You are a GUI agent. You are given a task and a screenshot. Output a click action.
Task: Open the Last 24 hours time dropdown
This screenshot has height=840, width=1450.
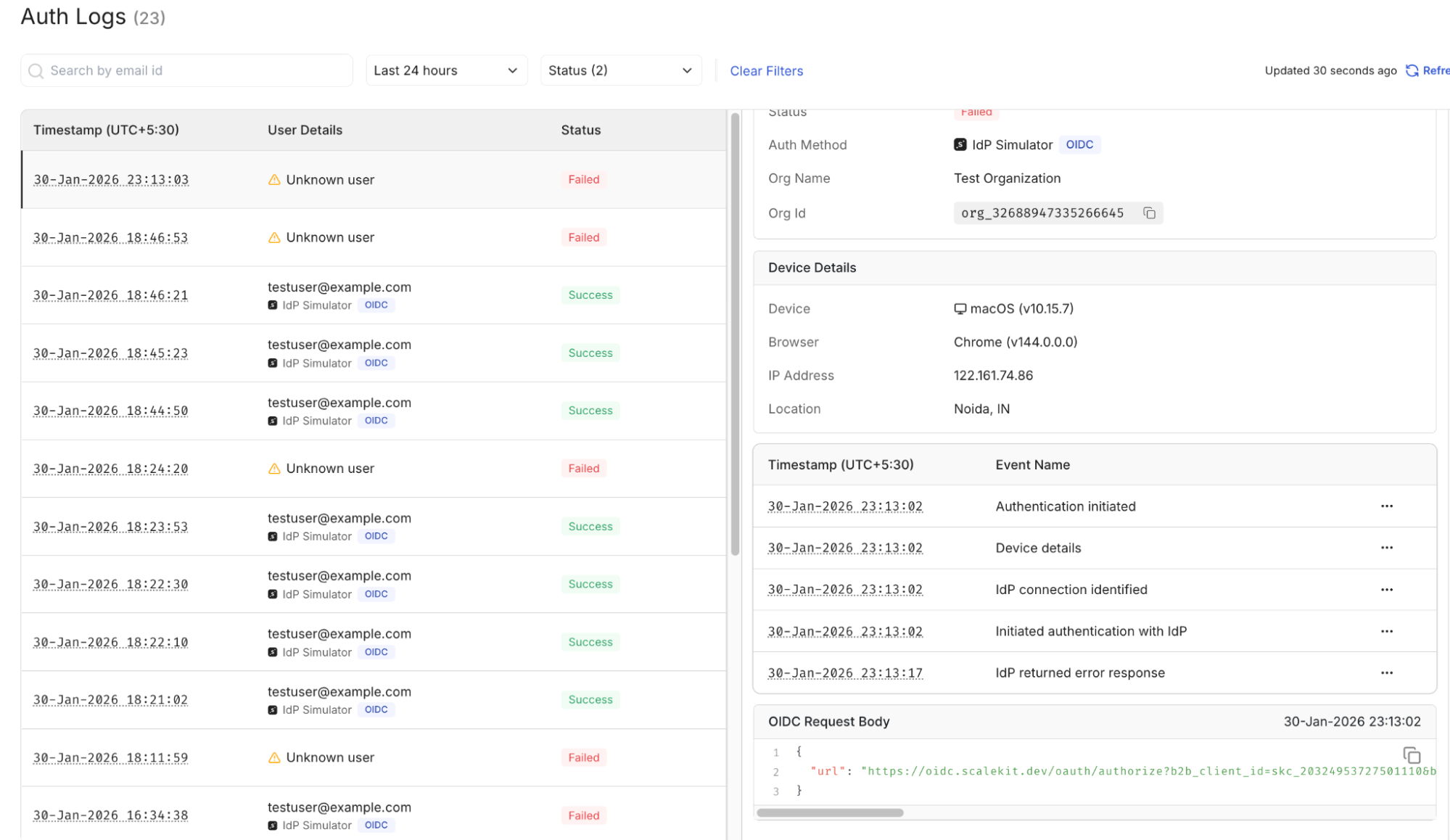pos(446,70)
